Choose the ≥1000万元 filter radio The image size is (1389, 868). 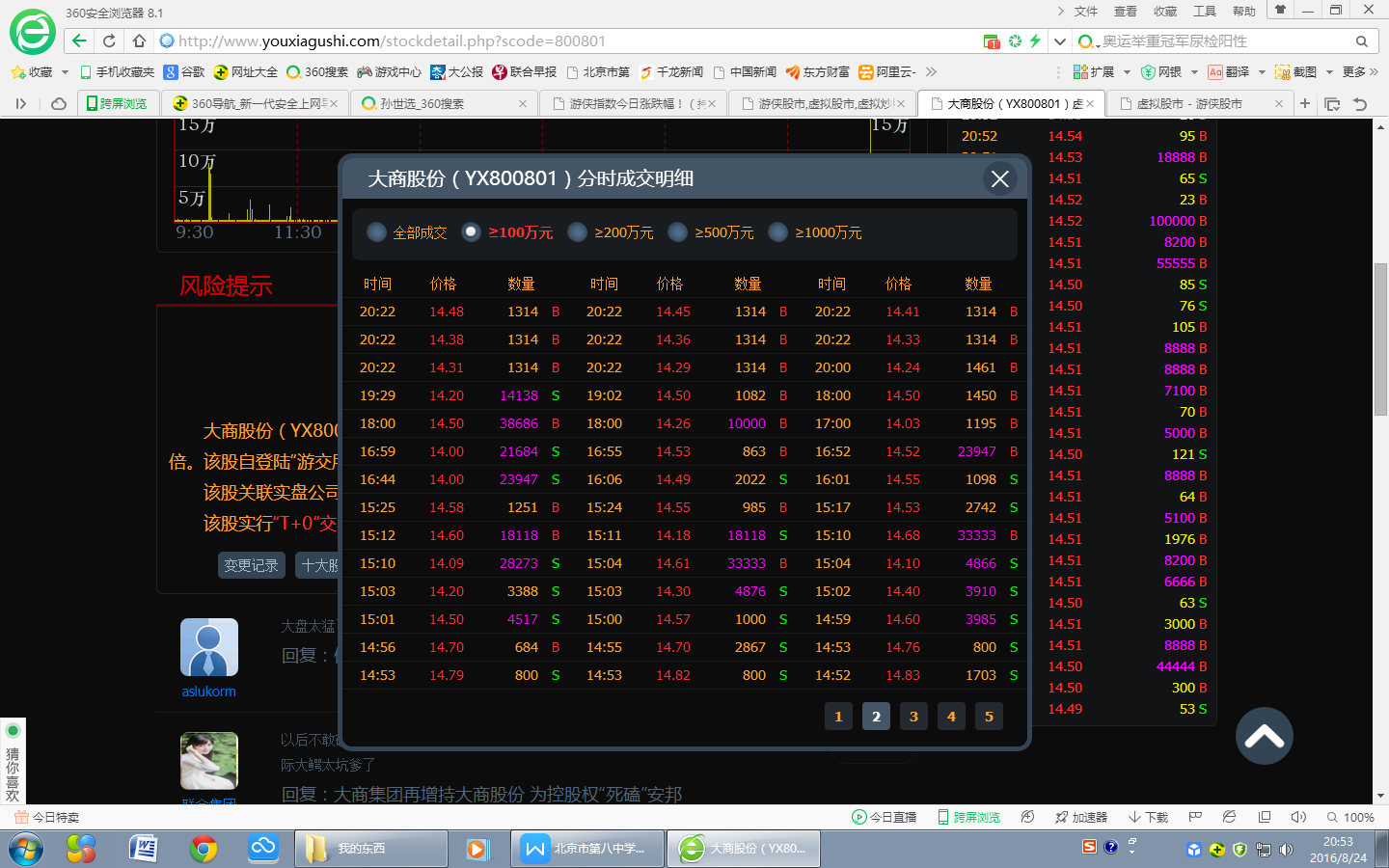tap(777, 232)
